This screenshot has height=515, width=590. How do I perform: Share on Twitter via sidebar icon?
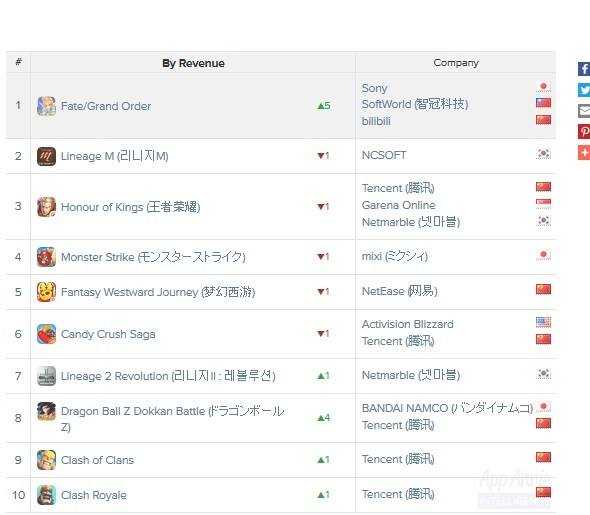coord(584,90)
